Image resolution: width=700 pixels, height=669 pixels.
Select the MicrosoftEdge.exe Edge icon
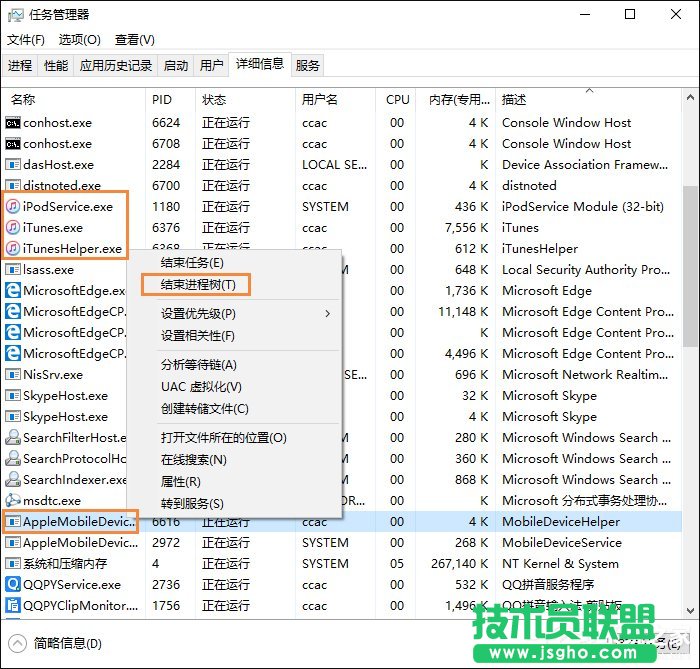(x=12, y=291)
